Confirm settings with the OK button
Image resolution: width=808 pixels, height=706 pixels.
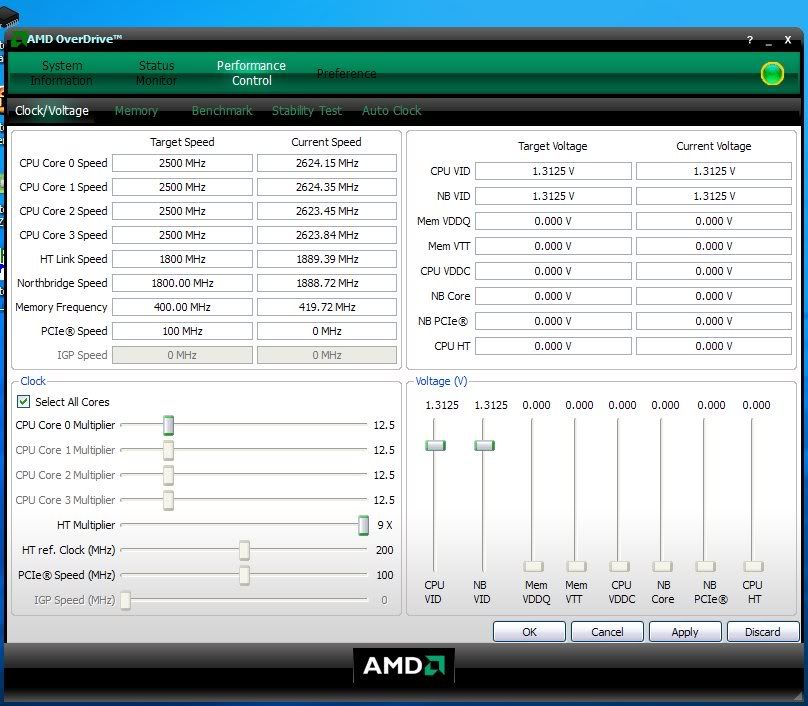(x=529, y=632)
